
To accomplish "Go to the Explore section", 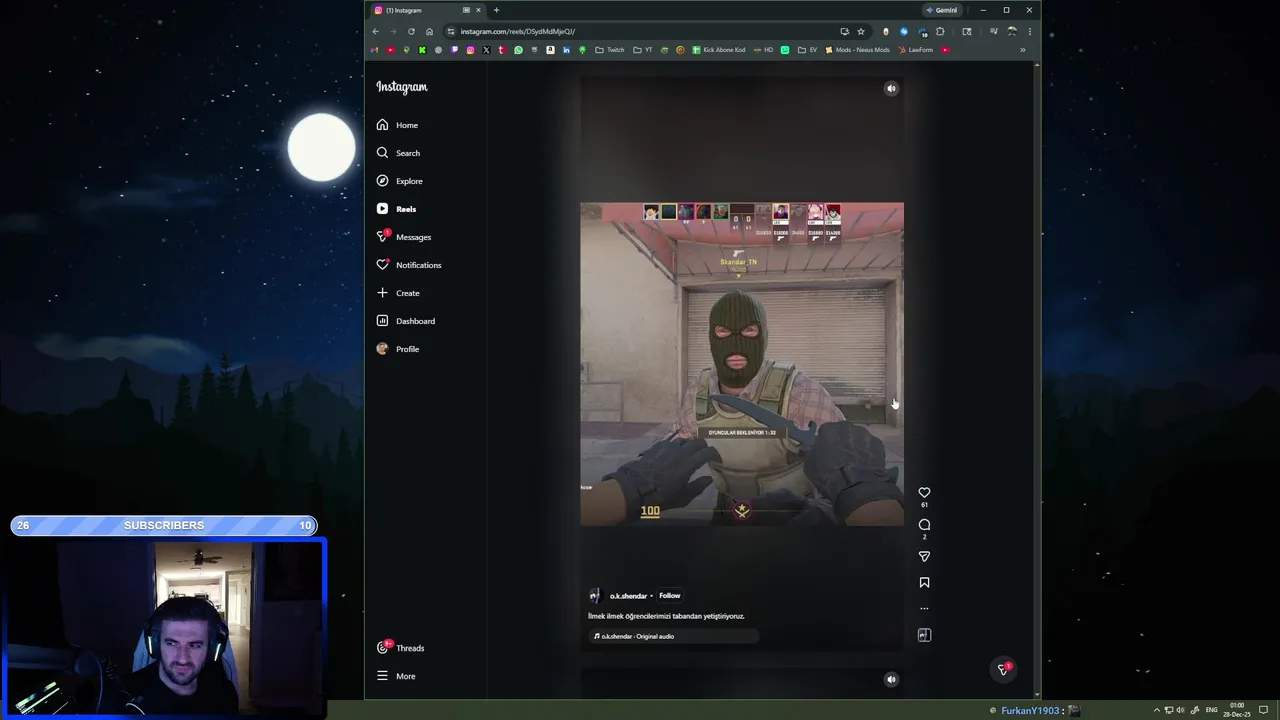I will [399, 181].
